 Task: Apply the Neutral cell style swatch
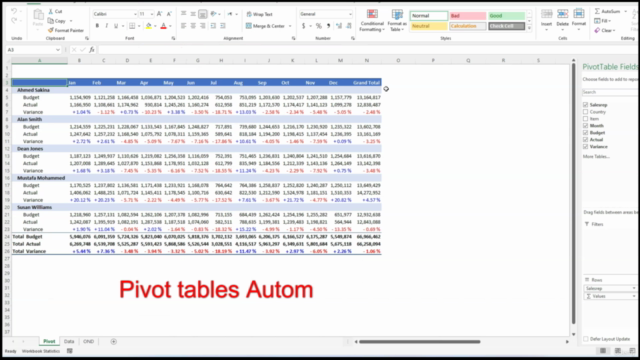[429, 26]
